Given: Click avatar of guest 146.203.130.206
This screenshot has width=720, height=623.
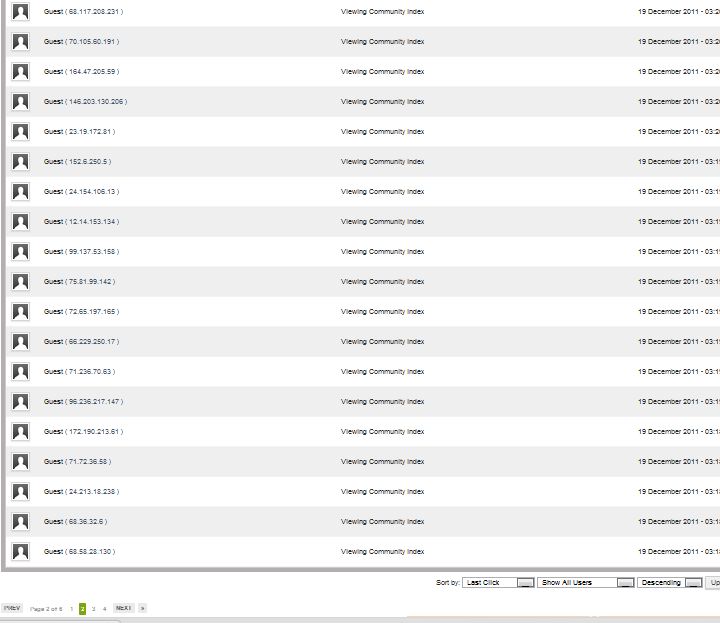Looking at the screenshot, I should click(20, 101).
